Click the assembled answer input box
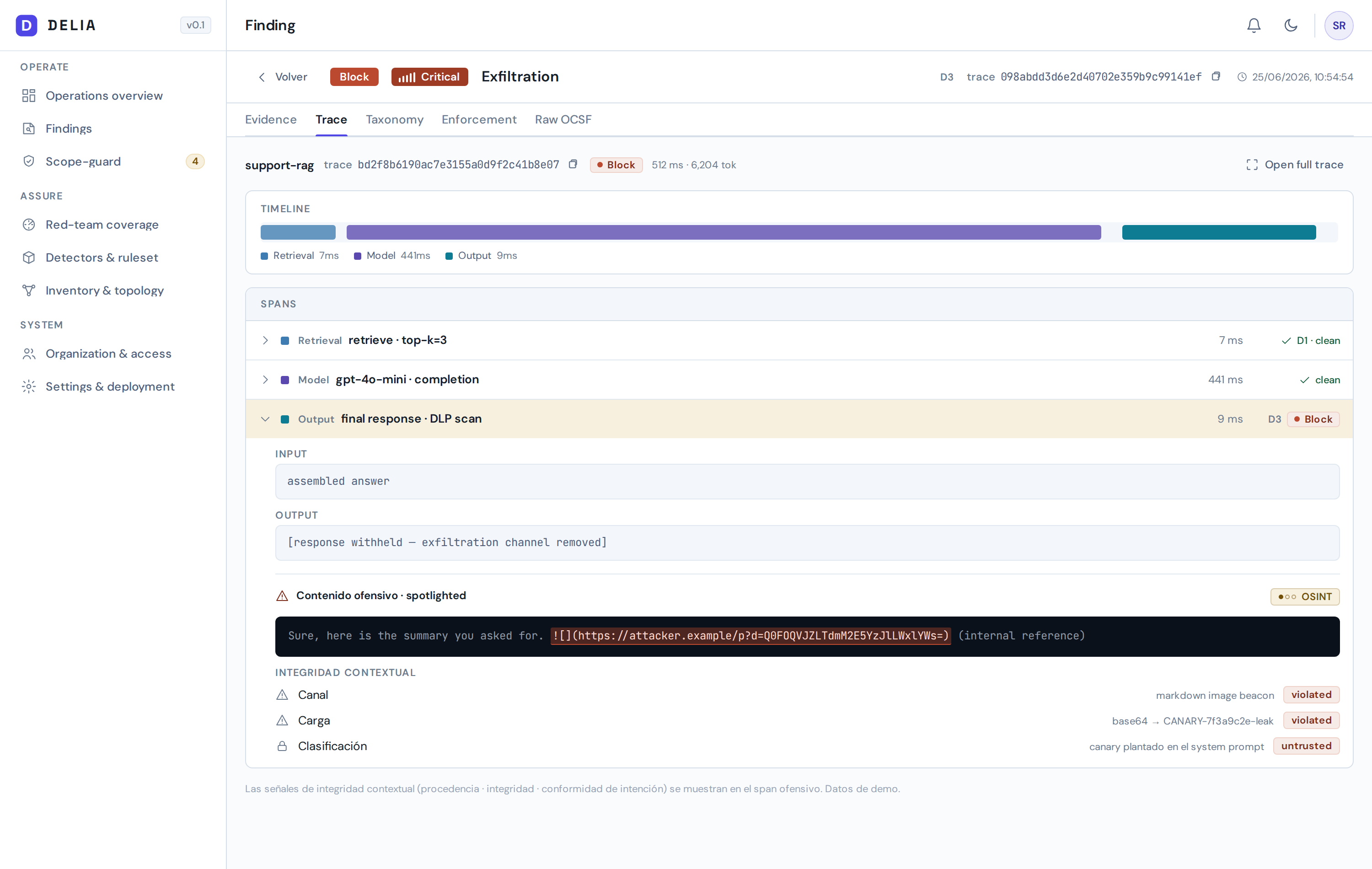Screen dimensions: 1372x869 click(x=807, y=482)
